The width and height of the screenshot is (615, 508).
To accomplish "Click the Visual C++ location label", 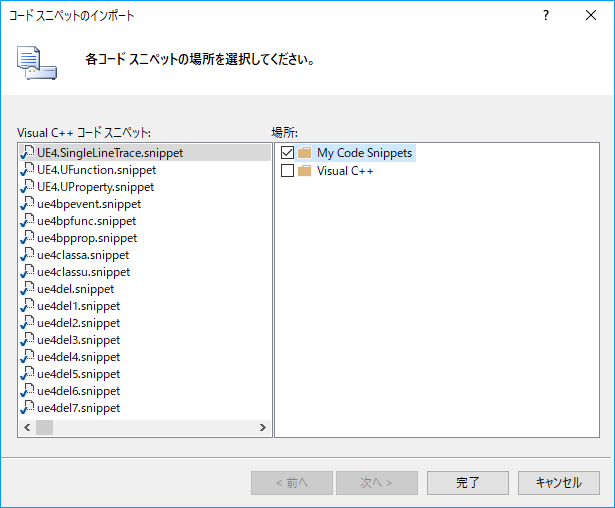I will point(345,171).
